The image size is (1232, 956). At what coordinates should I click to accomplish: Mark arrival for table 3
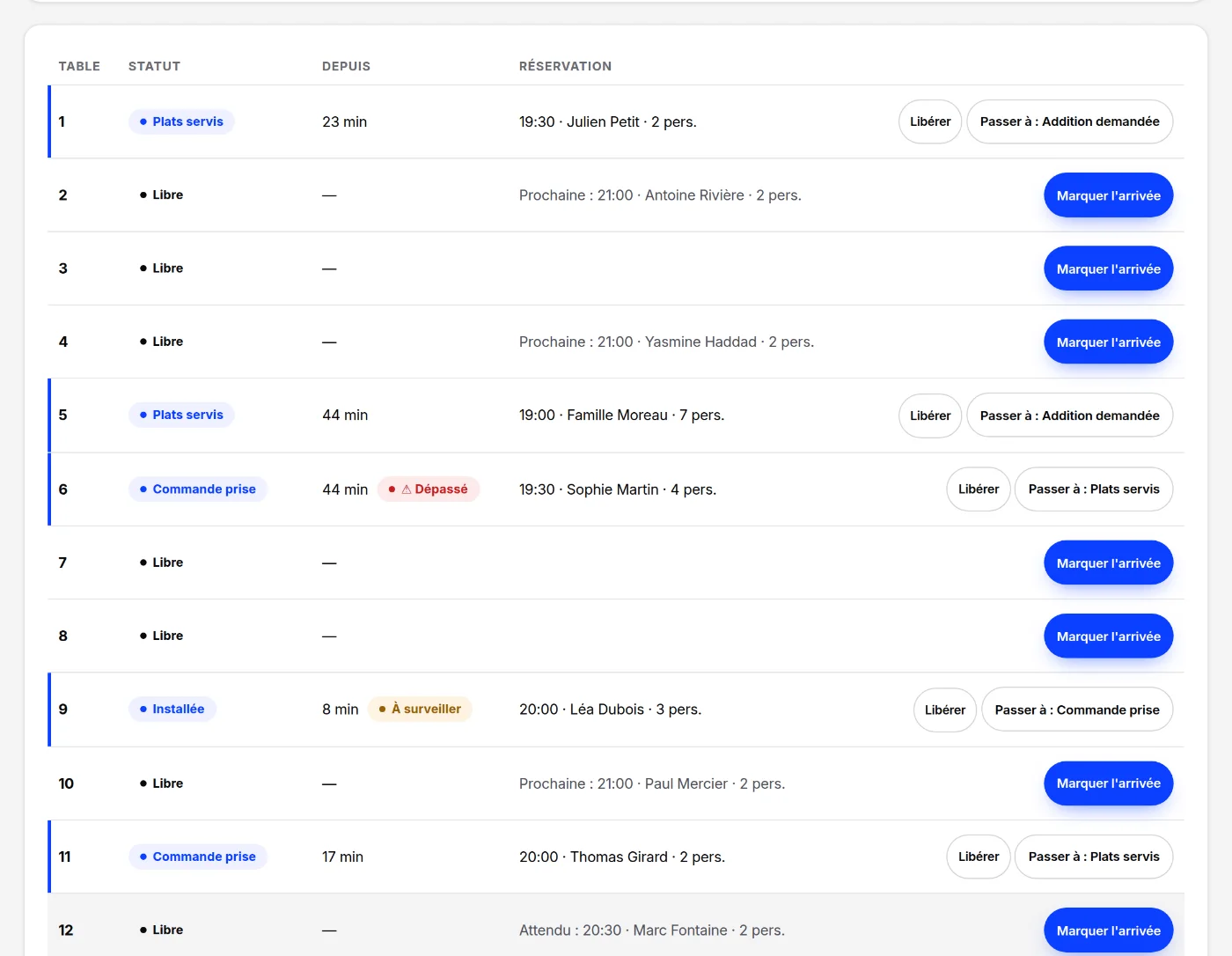(1109, 268)
